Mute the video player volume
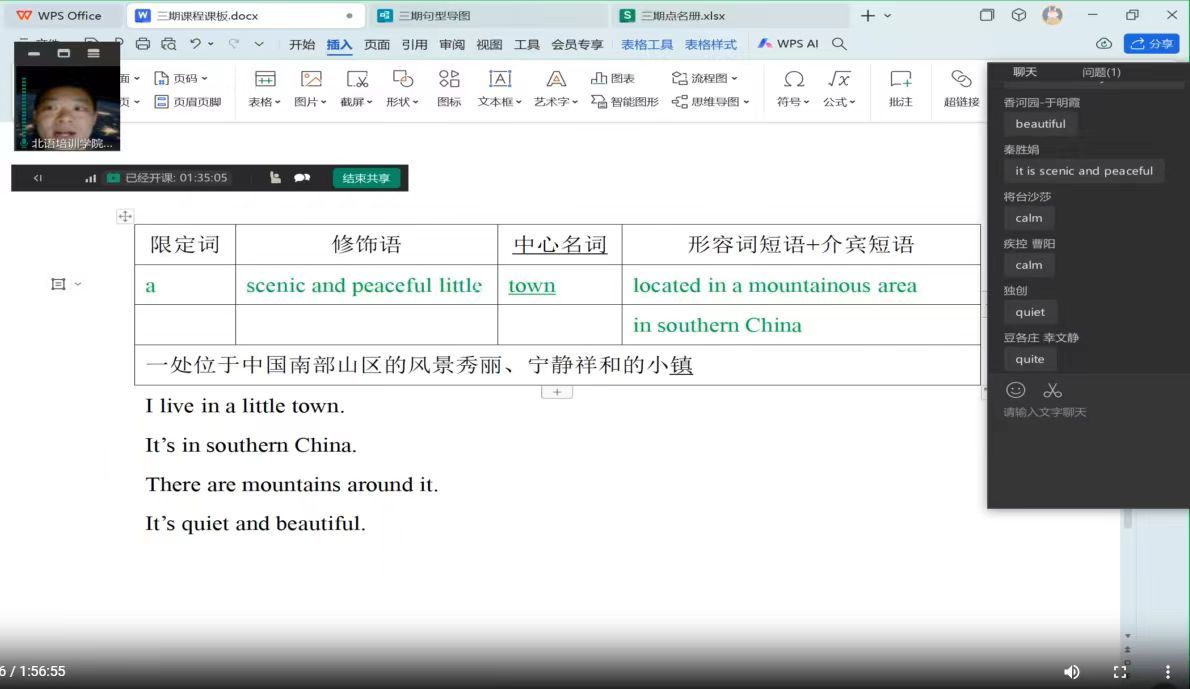The width and height of the screenshot is (1190, 689). tap(1071, 672)
